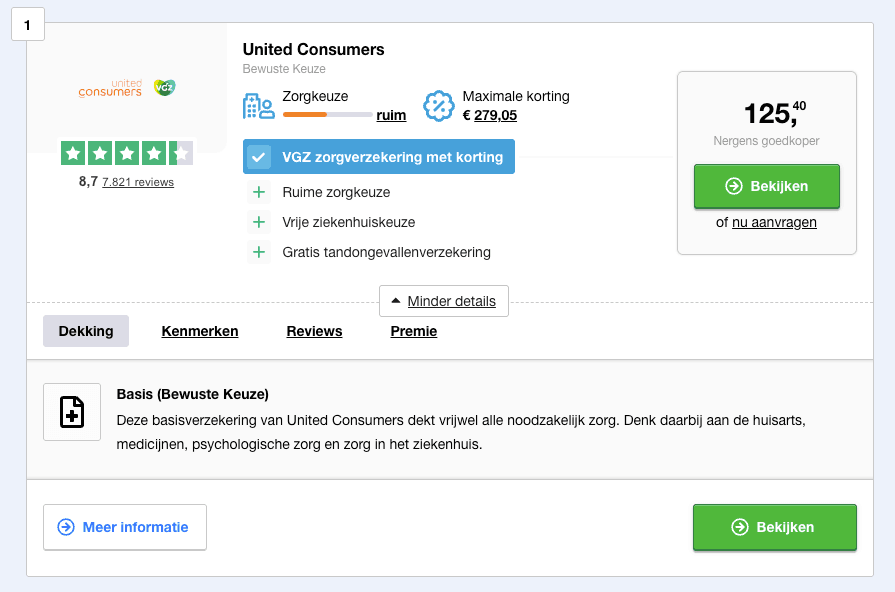Click the Zorgkeuze hospital building icon

click(x=259, y=106)
